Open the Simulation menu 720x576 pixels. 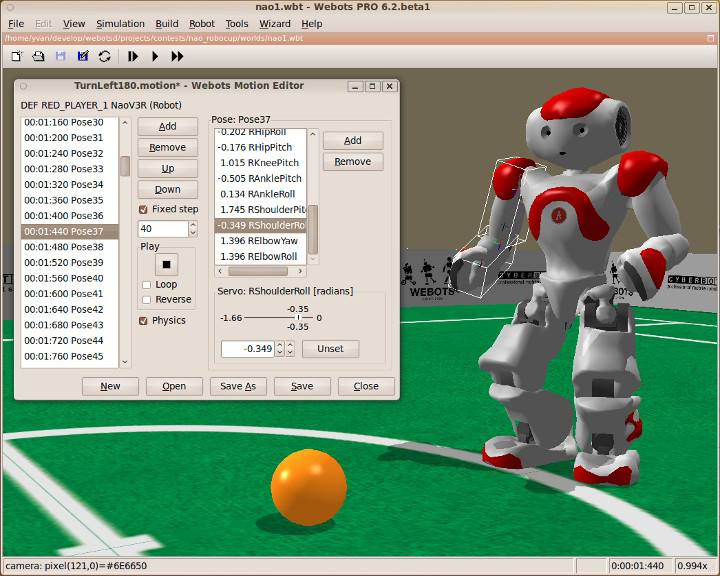point(120,24)
